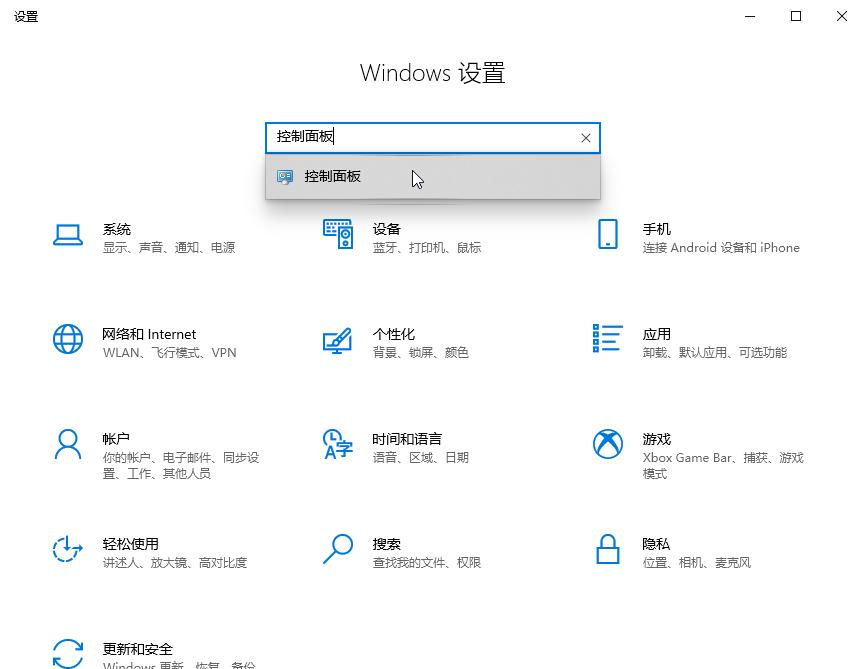
Task: Click the Xbox logo icon for 游戏
Action: (608, 444)
